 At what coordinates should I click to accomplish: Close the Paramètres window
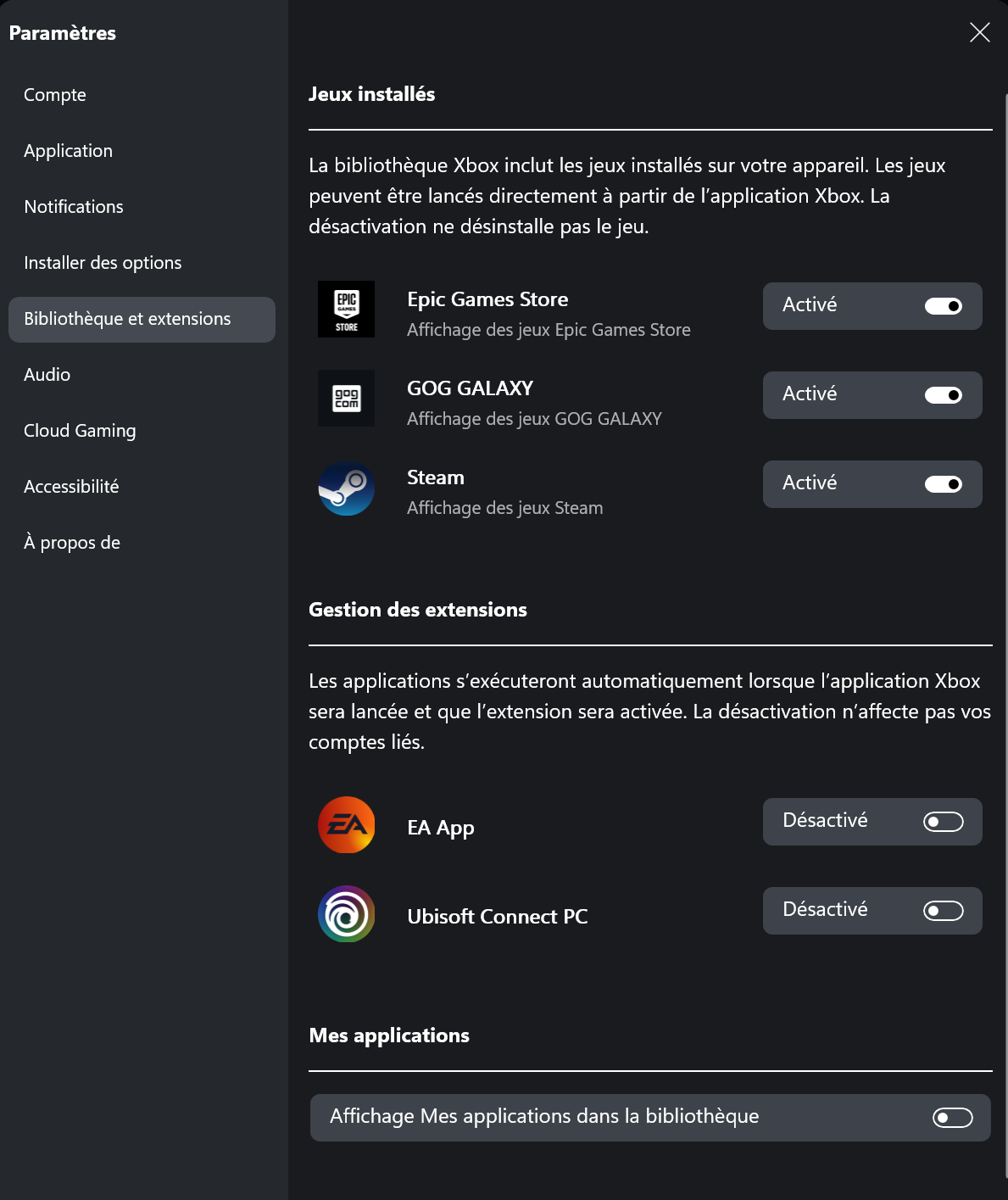(x=979, y=32)
